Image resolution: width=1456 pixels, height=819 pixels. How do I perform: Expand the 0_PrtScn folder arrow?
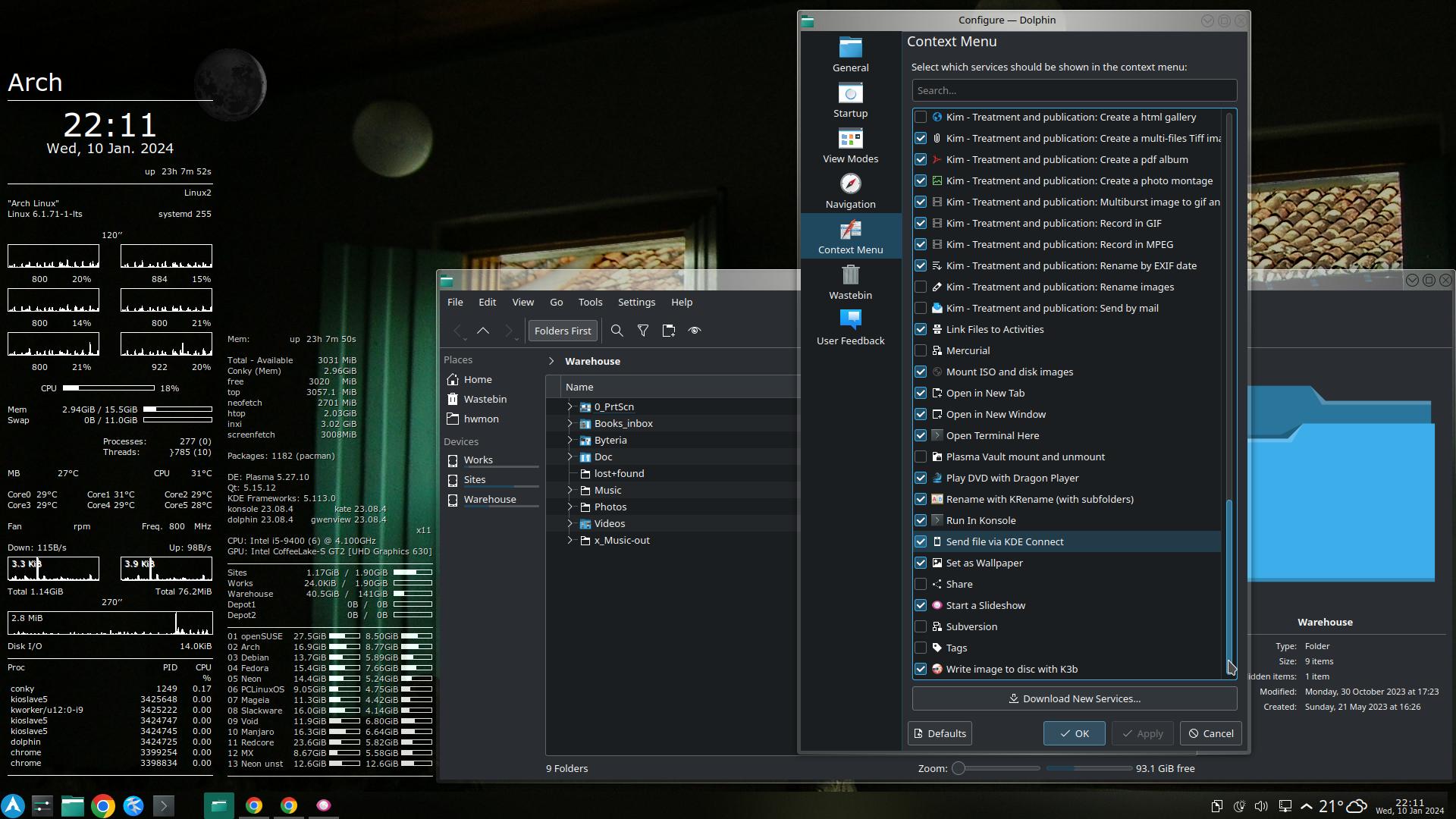tap(570, 406)
